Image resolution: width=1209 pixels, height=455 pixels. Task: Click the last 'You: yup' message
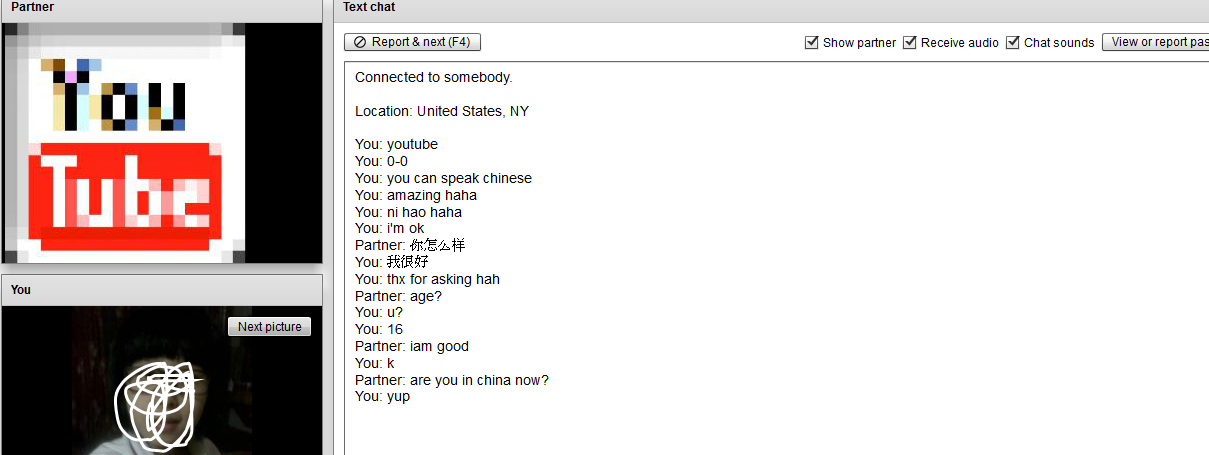click(x=382, y=397)
